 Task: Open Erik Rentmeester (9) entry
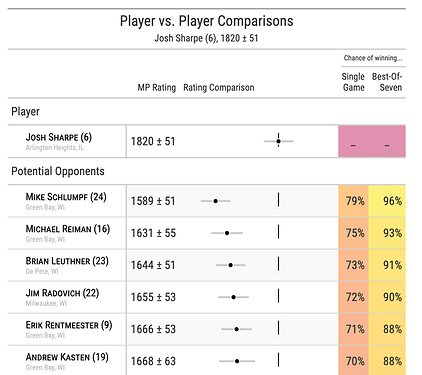pos(69,325)
